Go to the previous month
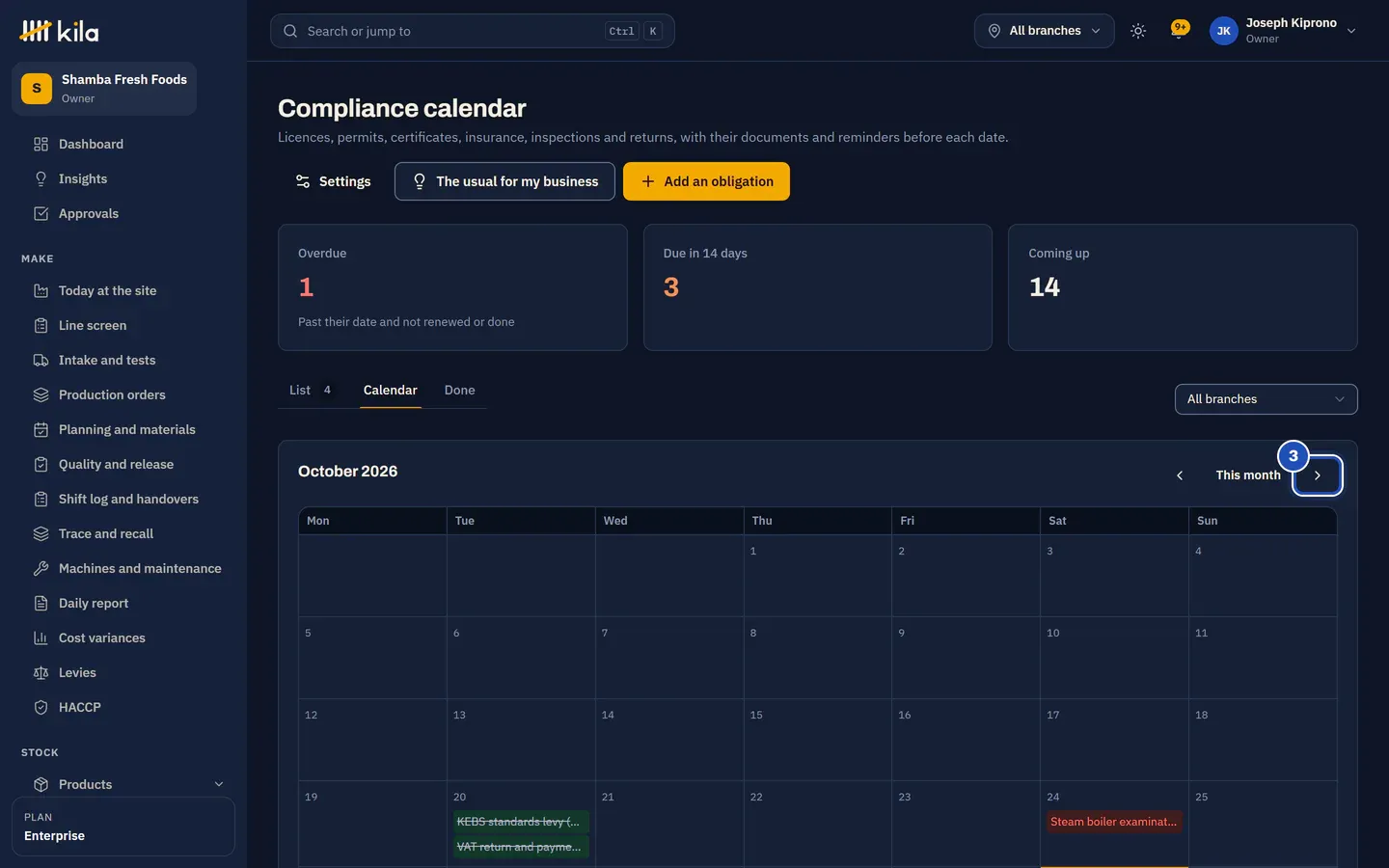Viewport: 1389px width, 868px height. (1180, 475)
